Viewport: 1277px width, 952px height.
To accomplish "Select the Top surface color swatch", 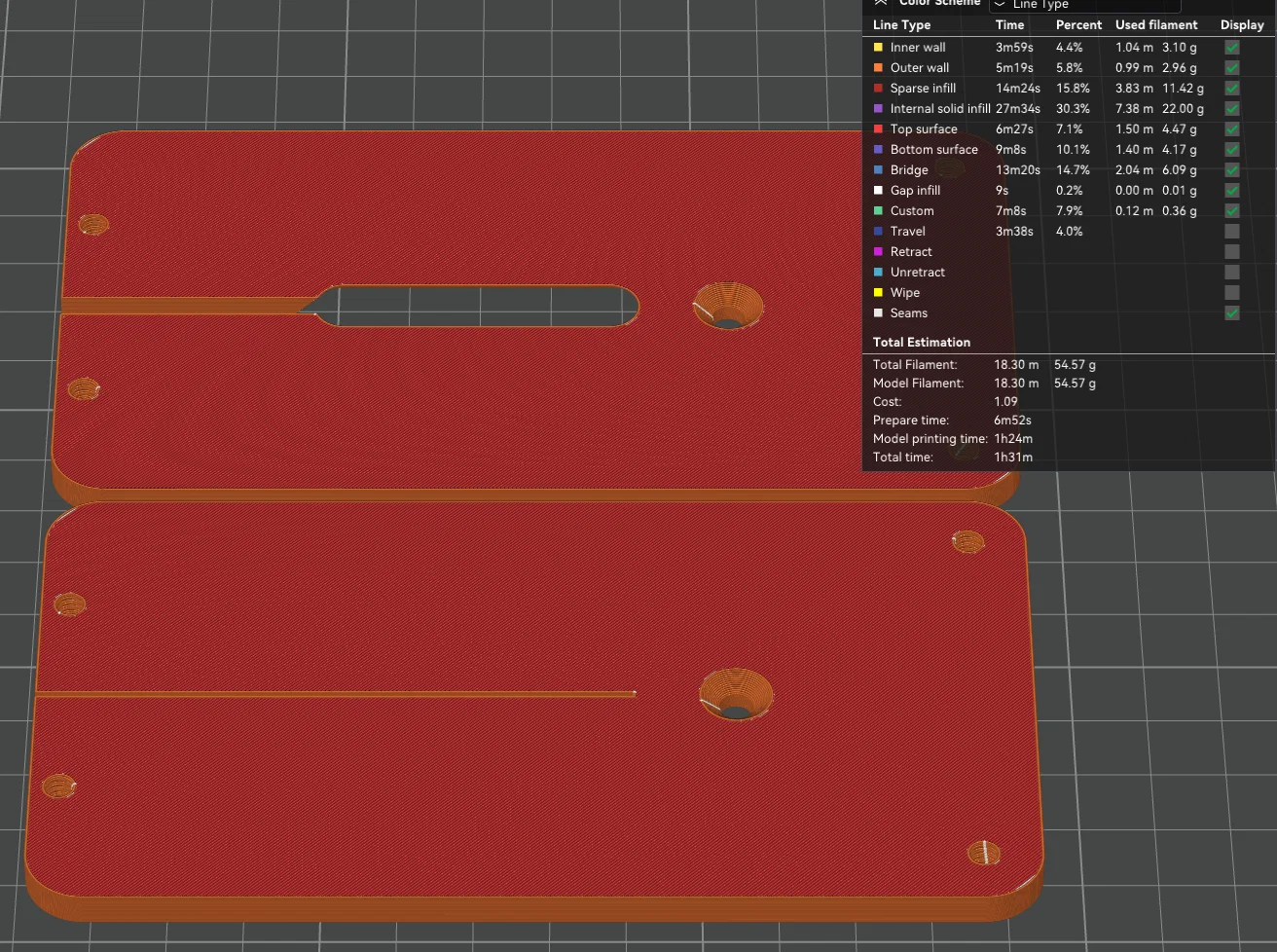I will point(878,128).
